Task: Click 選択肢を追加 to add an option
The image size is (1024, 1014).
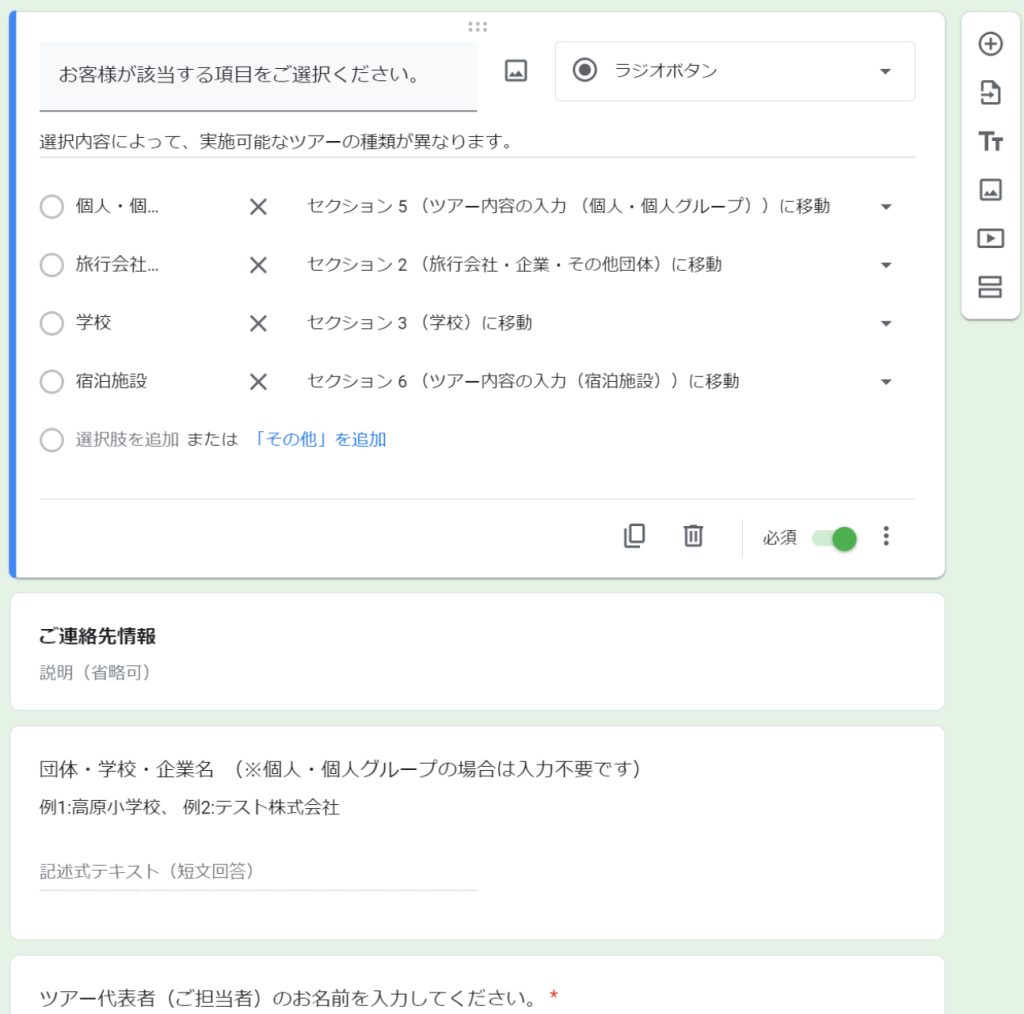Action: tap(127, 439)
